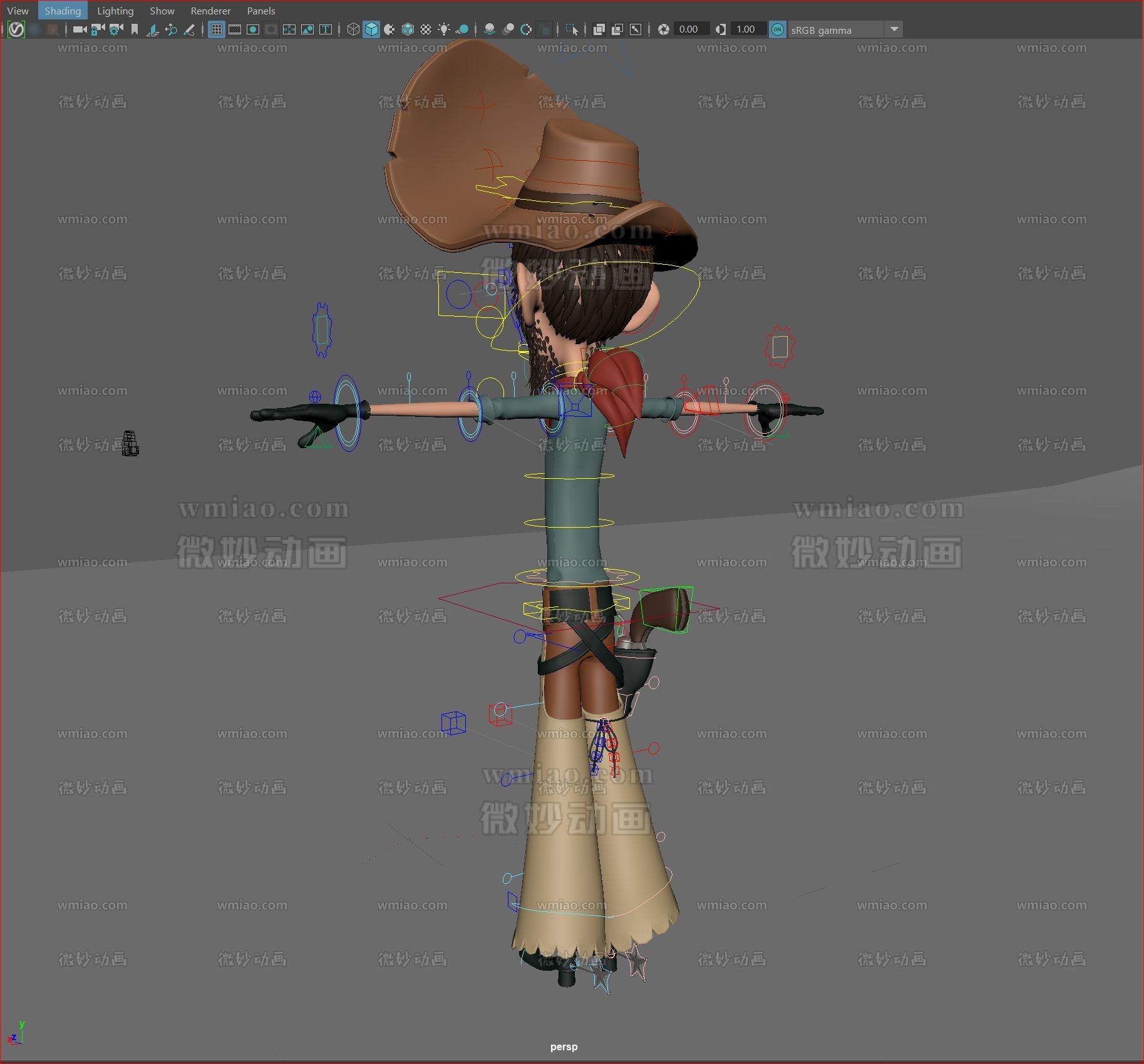Open the sRGB gamma view transform dropdown
1144x1064 pixels.
coord(894,29)
